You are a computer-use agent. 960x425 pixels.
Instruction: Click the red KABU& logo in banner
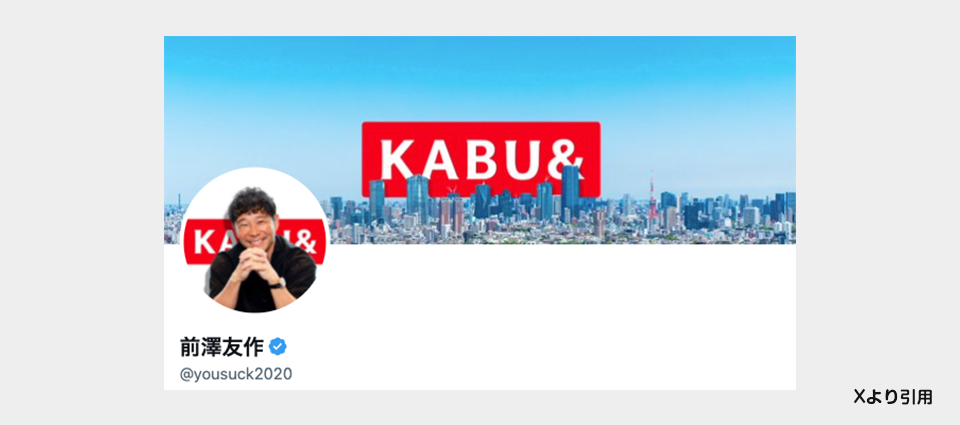[481, 159]
